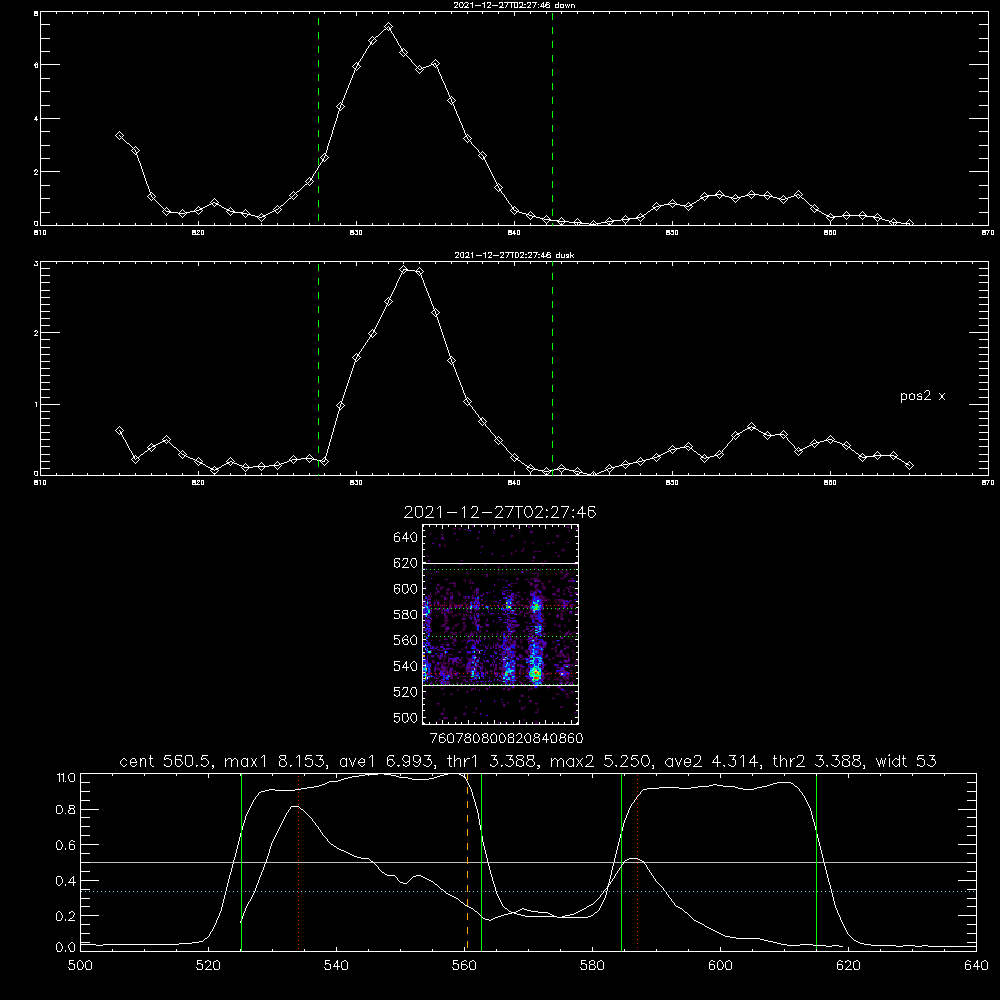Click the 0.8 y-axis label of bottom plot

point(66,810)
